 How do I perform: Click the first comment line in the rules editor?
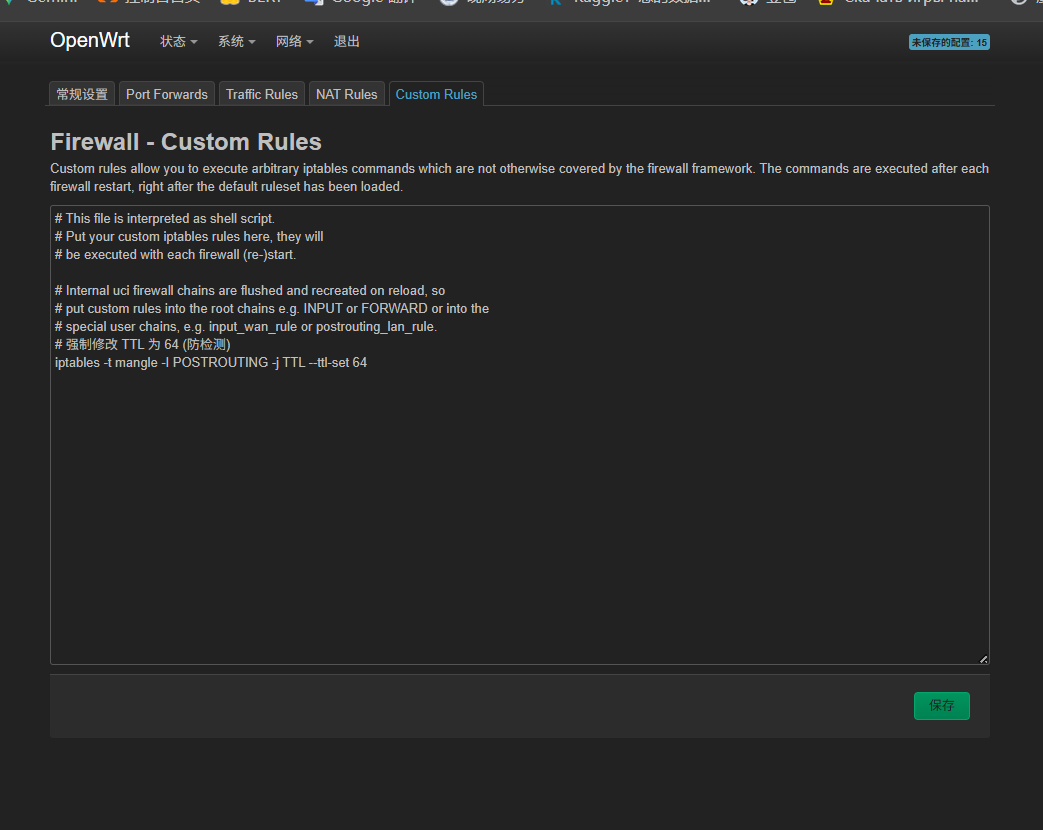coord(164,219)
